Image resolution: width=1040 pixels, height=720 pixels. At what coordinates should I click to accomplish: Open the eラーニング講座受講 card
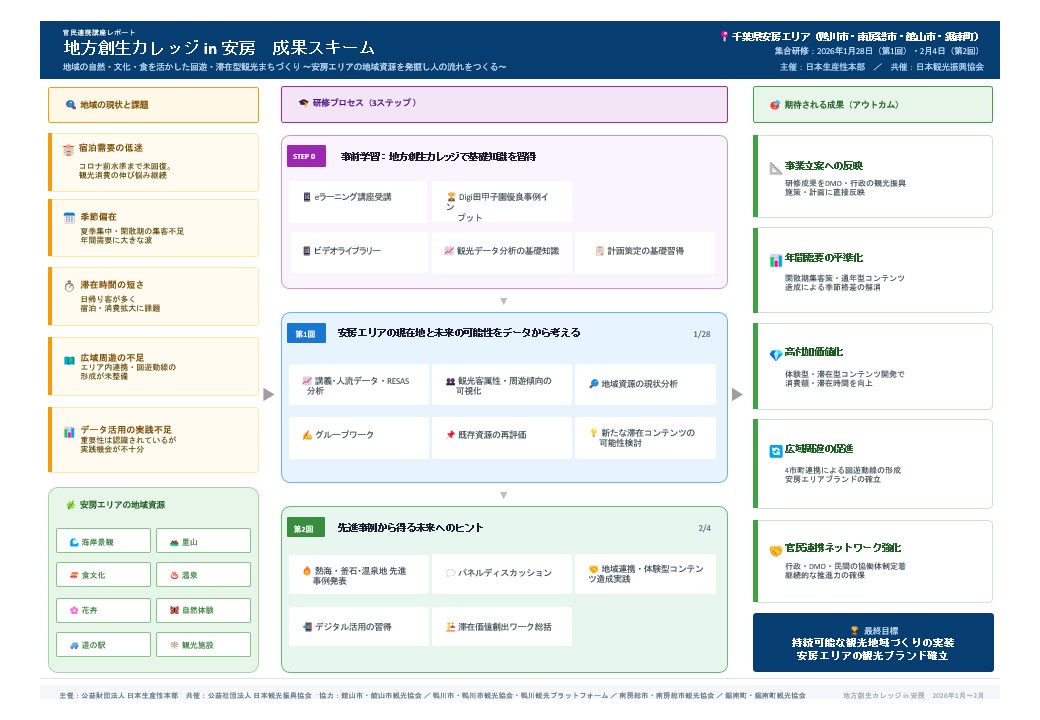point(358,197)
